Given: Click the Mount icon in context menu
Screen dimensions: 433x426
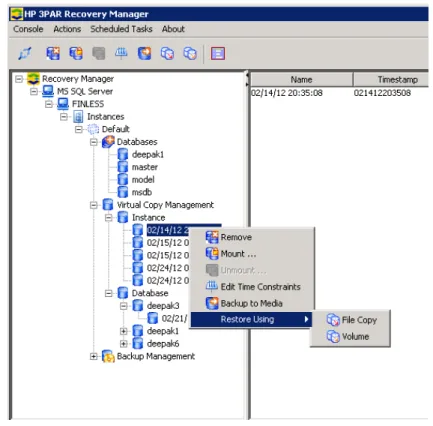Looking at the screenshot, I should point(212,254).
